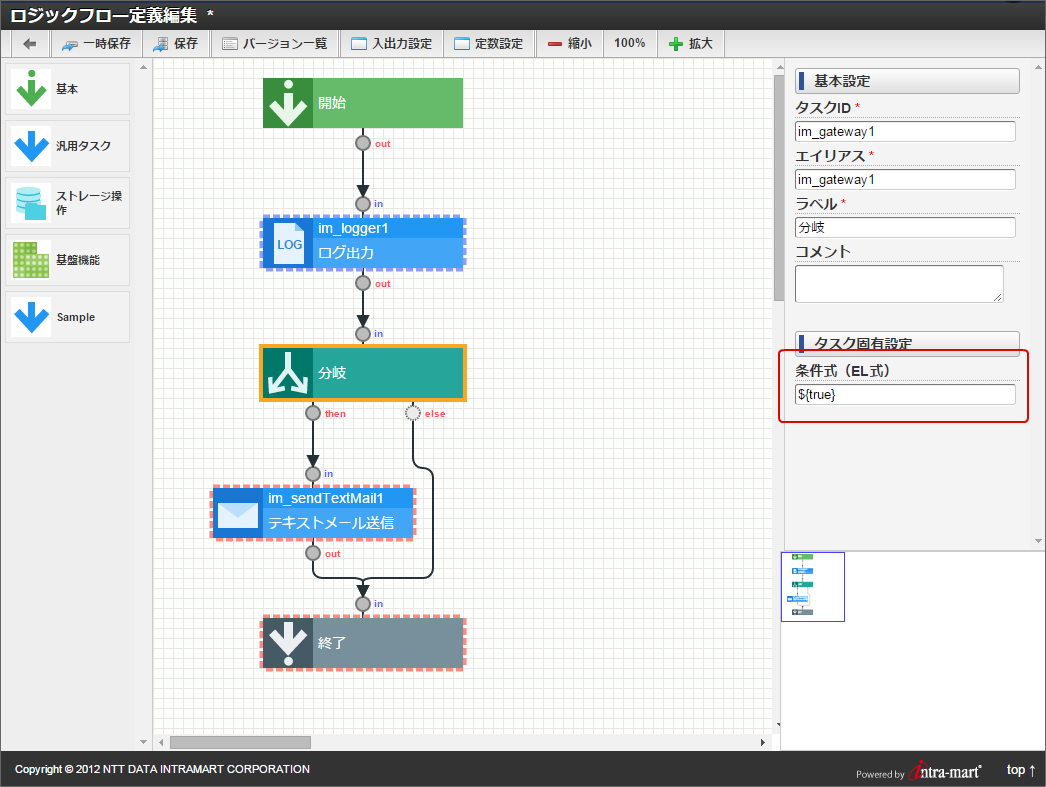The height and width of the screenshot is (787, 1046).
Task: Click the in port of im_logger1
Action: click(x=363, y=203)
